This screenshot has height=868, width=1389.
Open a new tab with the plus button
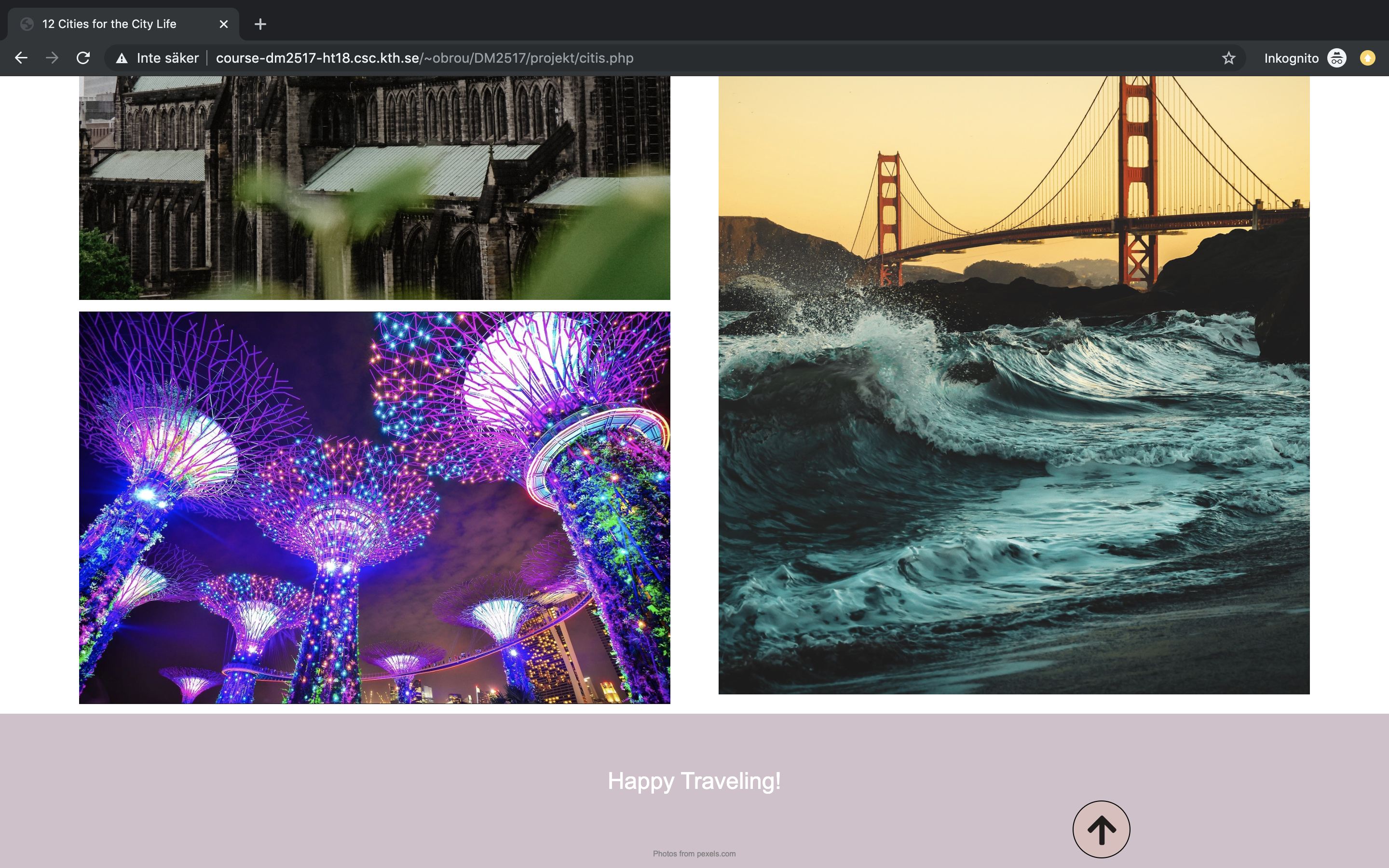[x=260, y=24]
